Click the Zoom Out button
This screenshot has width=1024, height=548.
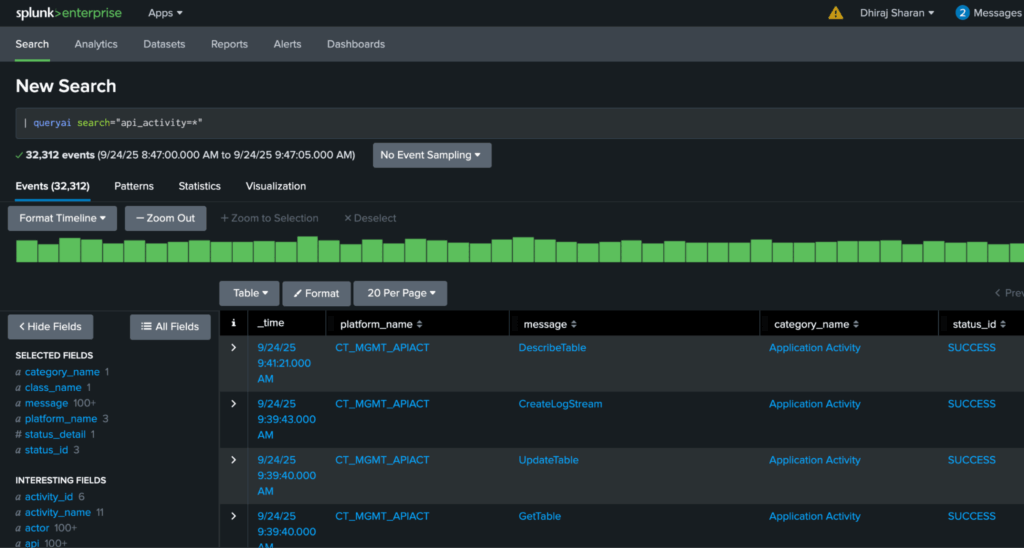(165, 218)
